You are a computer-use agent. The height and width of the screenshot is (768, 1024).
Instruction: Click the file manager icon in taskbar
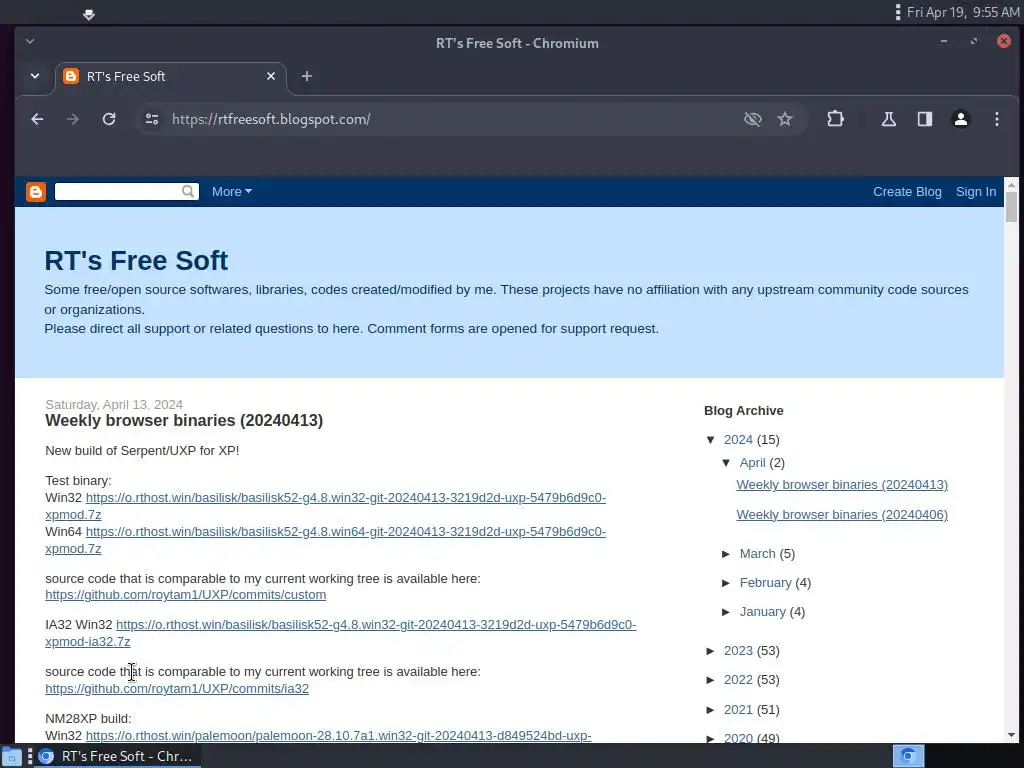click(12, 756)
